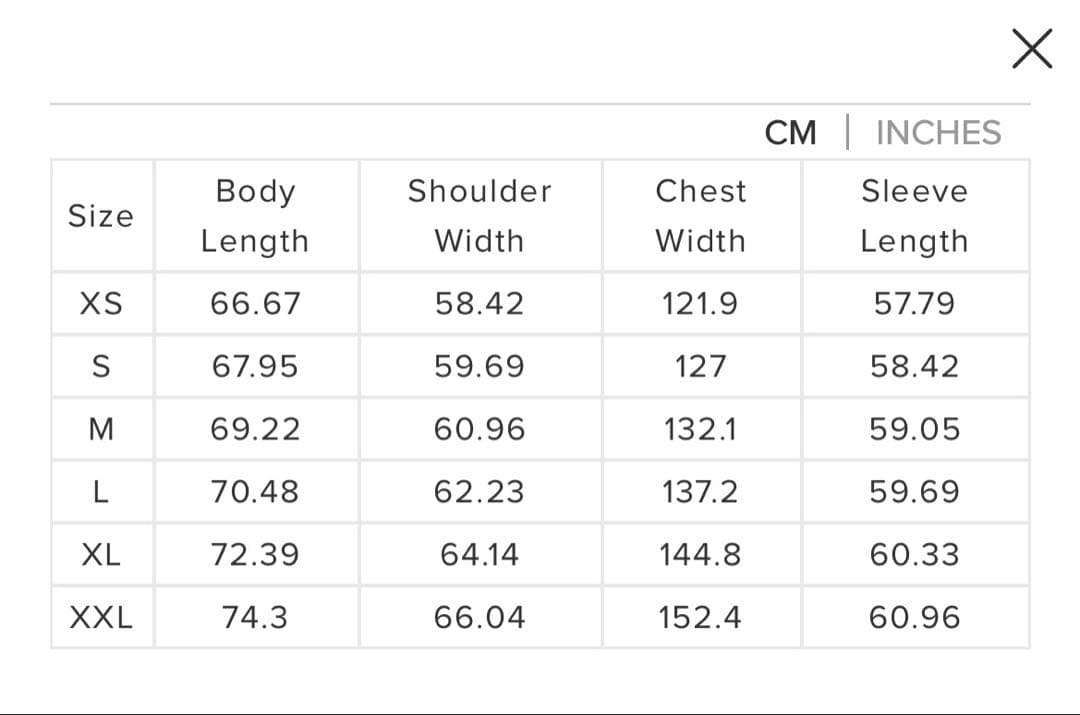Click M shoulder width value 60.96

pyautogui.click(x=479, y=429)
